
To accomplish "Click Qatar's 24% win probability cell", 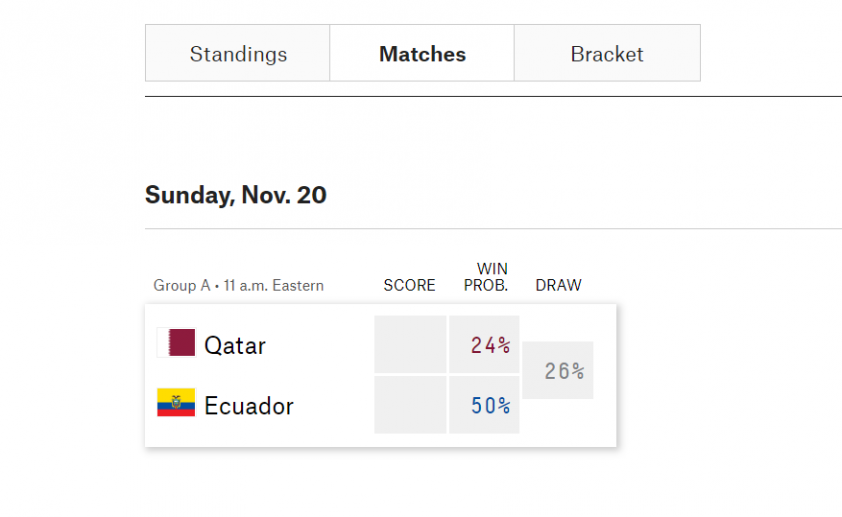I will [484, 344].
